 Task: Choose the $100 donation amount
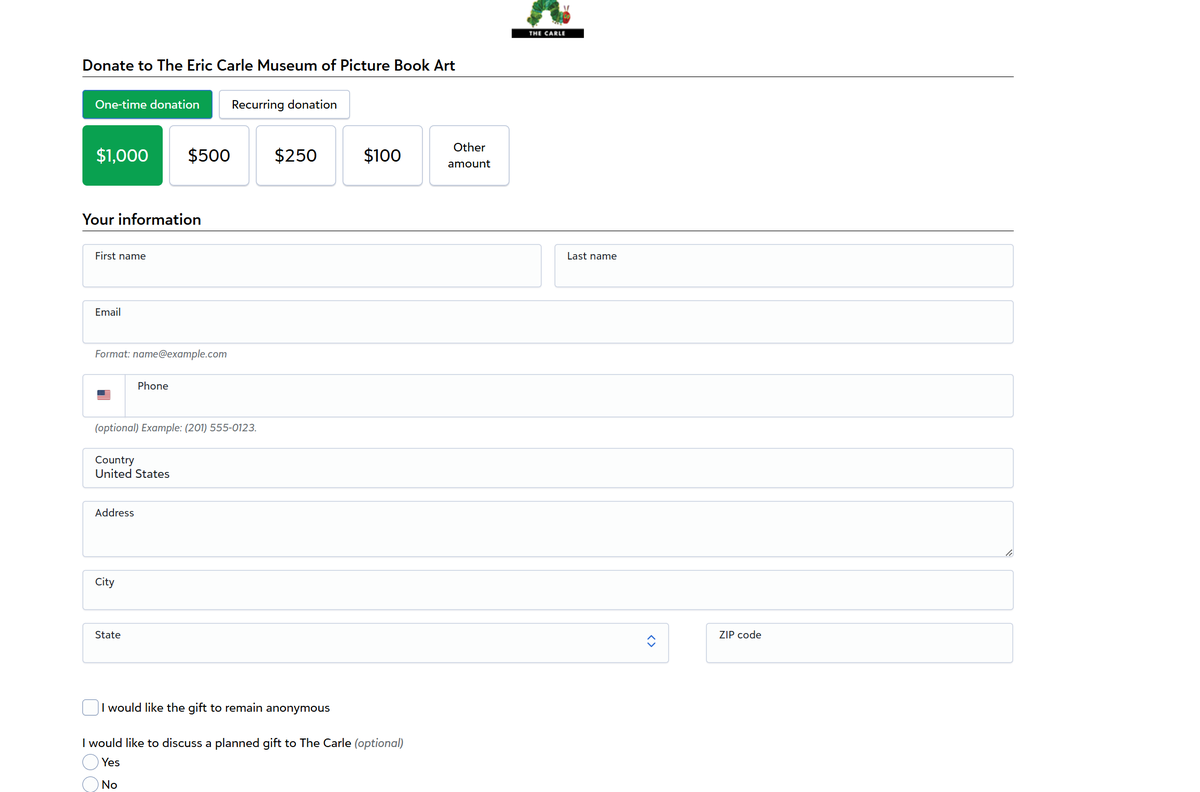pos(382,155)
